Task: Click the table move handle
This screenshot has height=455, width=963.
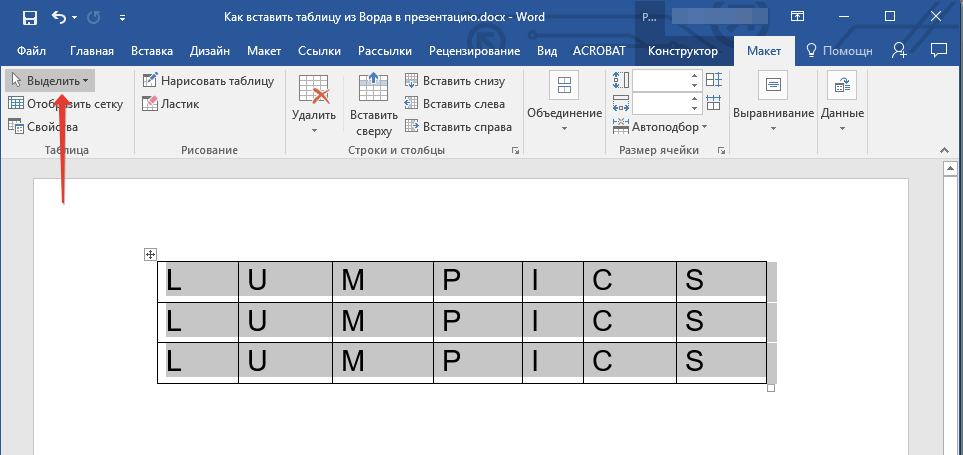Action: [151, 255]
